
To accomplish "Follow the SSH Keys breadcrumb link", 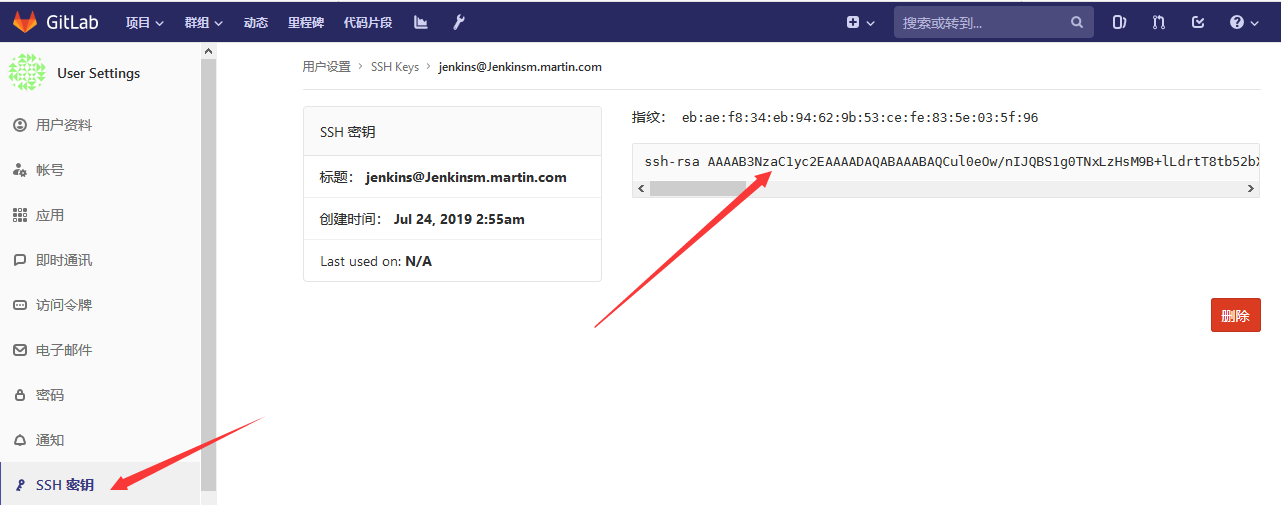I will pyautogui.click(x=395, y=67).
